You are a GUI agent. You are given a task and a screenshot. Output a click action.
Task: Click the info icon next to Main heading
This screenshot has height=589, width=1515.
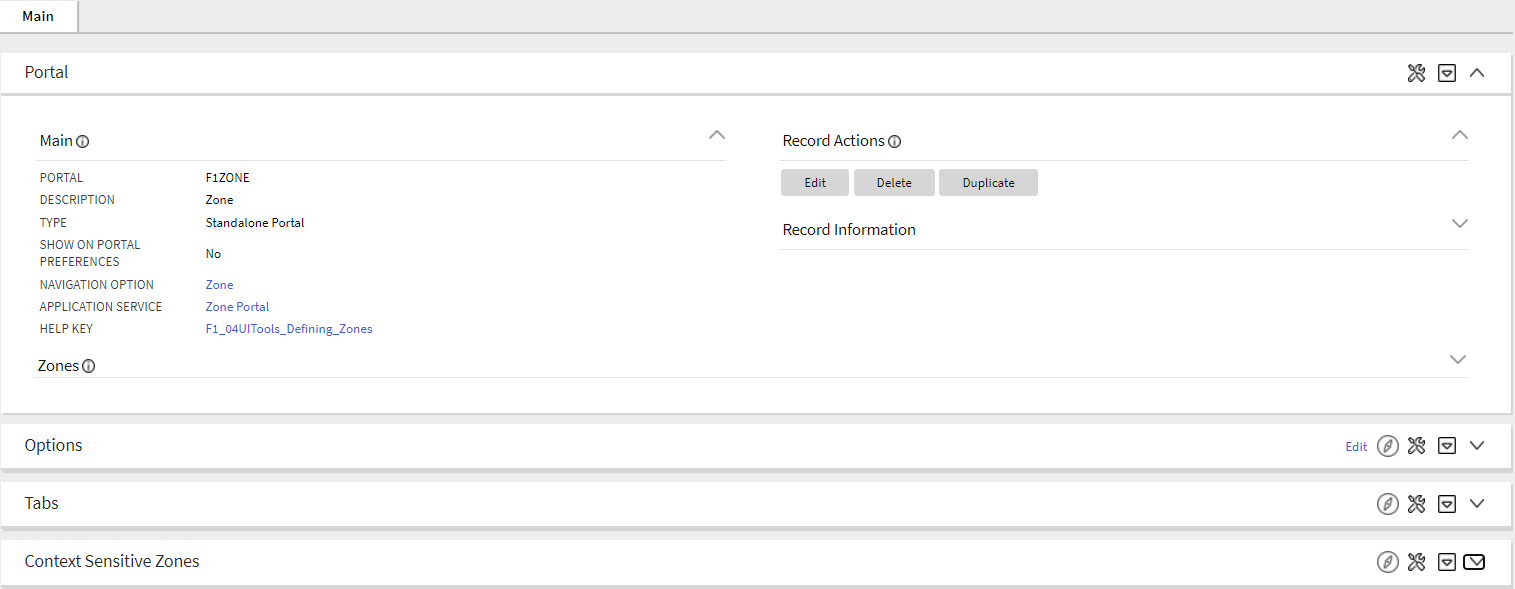coord(82,141)
